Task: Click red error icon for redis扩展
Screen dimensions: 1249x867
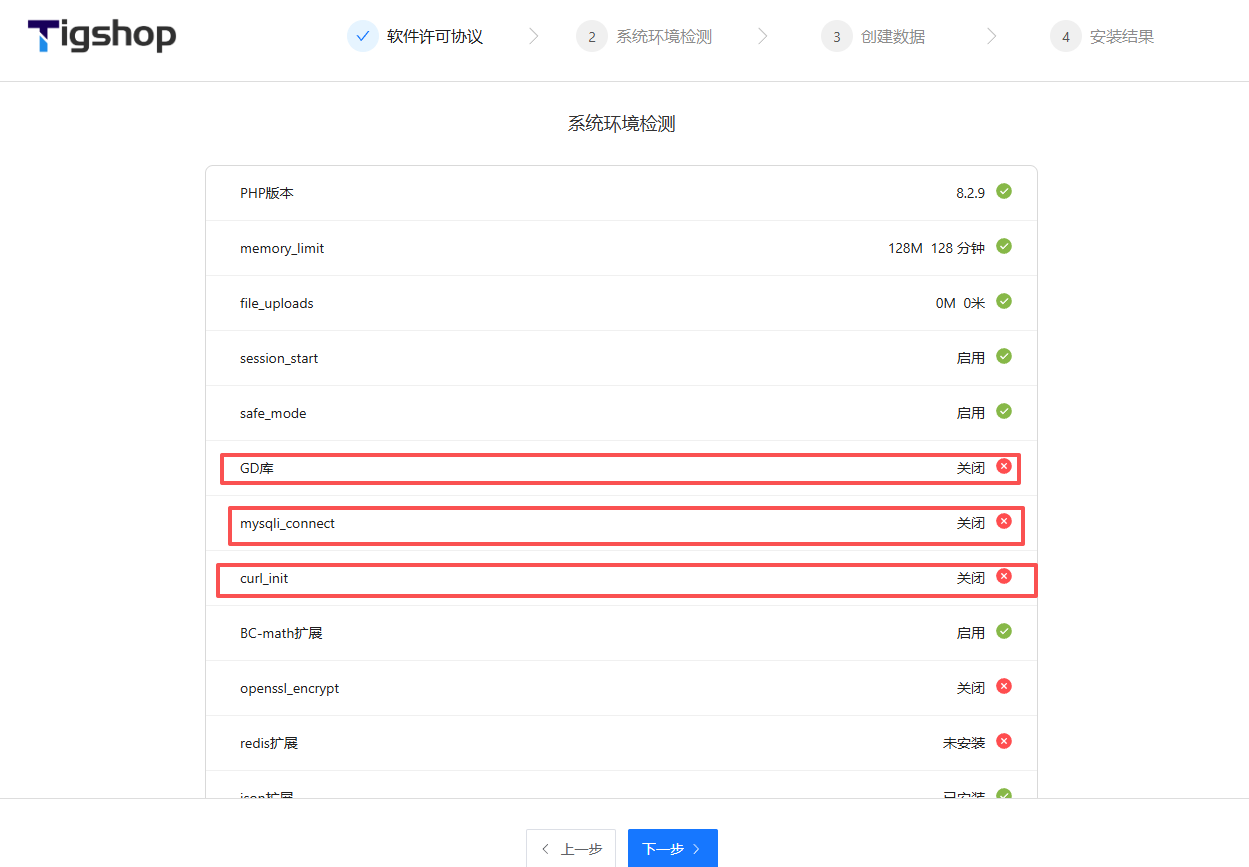Action: 1004,741
